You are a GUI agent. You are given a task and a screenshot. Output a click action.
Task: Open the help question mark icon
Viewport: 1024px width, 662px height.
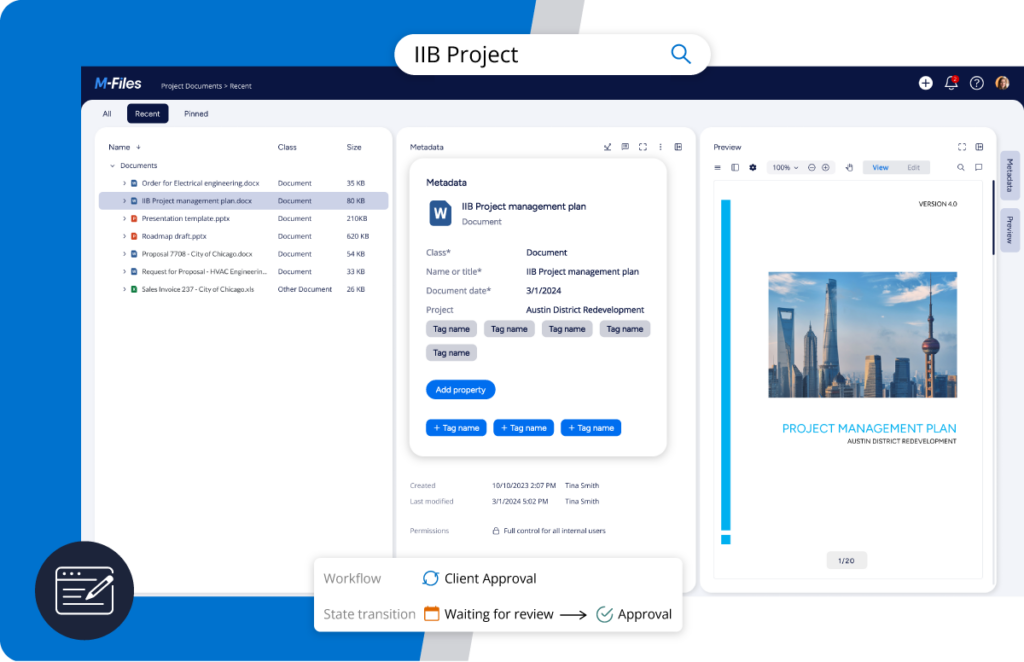[x=977, y=83]
